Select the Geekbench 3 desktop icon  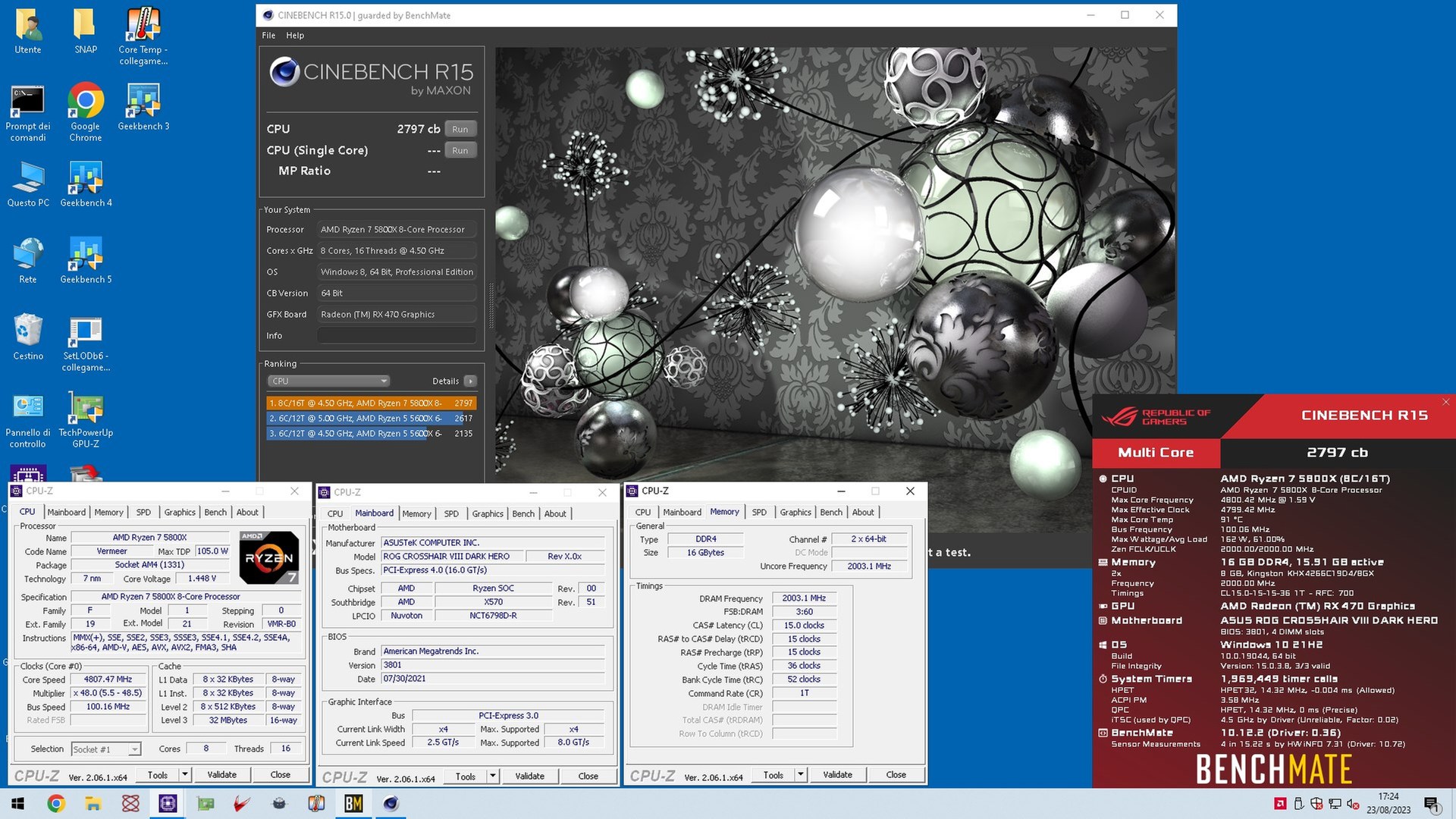[143, 108]
